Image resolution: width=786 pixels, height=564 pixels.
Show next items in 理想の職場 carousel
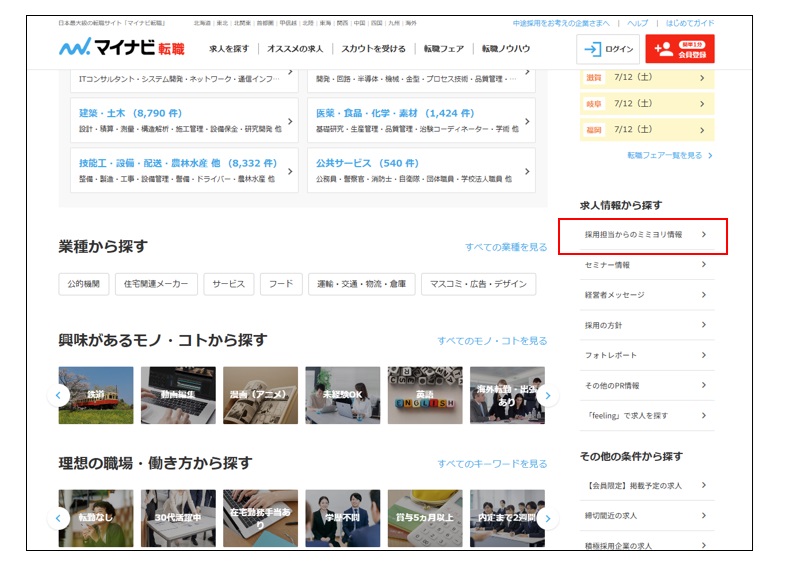tap(547, 518)
